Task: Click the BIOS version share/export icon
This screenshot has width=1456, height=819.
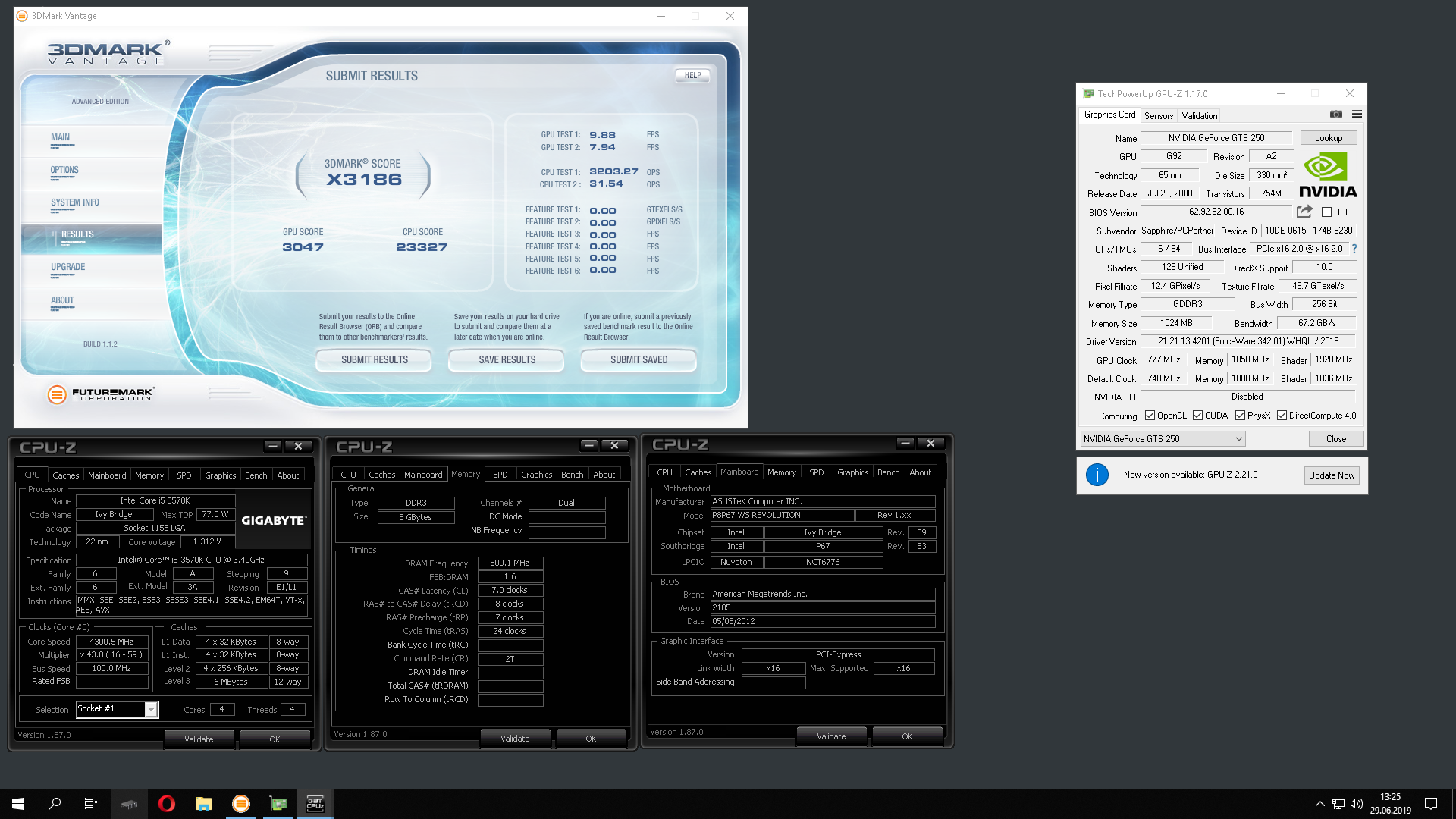Action: [1304, 212]
